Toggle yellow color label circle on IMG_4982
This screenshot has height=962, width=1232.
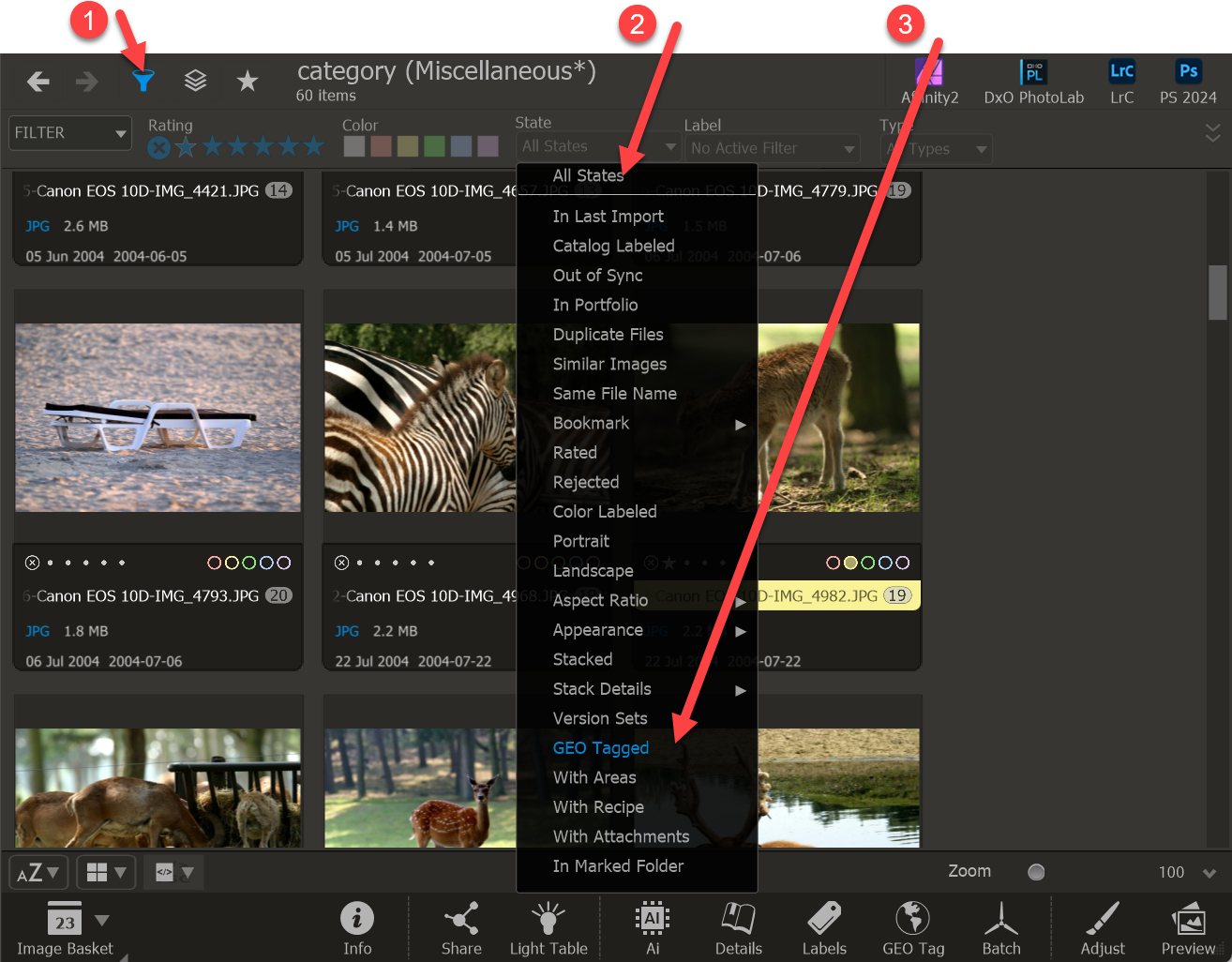[850, 563]
